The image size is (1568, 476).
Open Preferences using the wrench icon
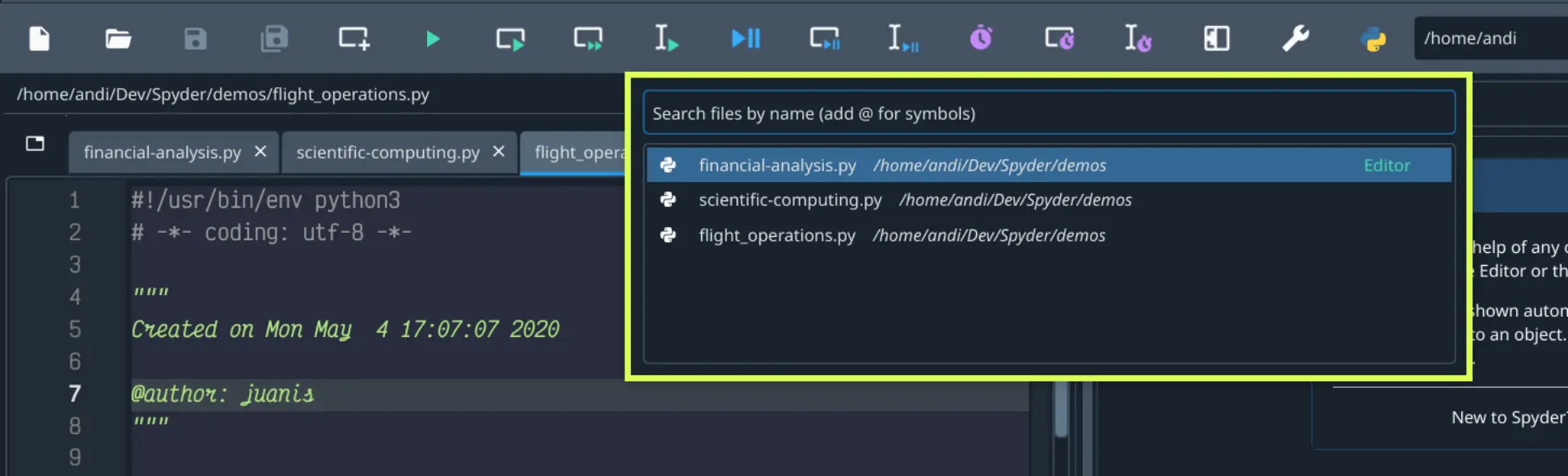1295,38
